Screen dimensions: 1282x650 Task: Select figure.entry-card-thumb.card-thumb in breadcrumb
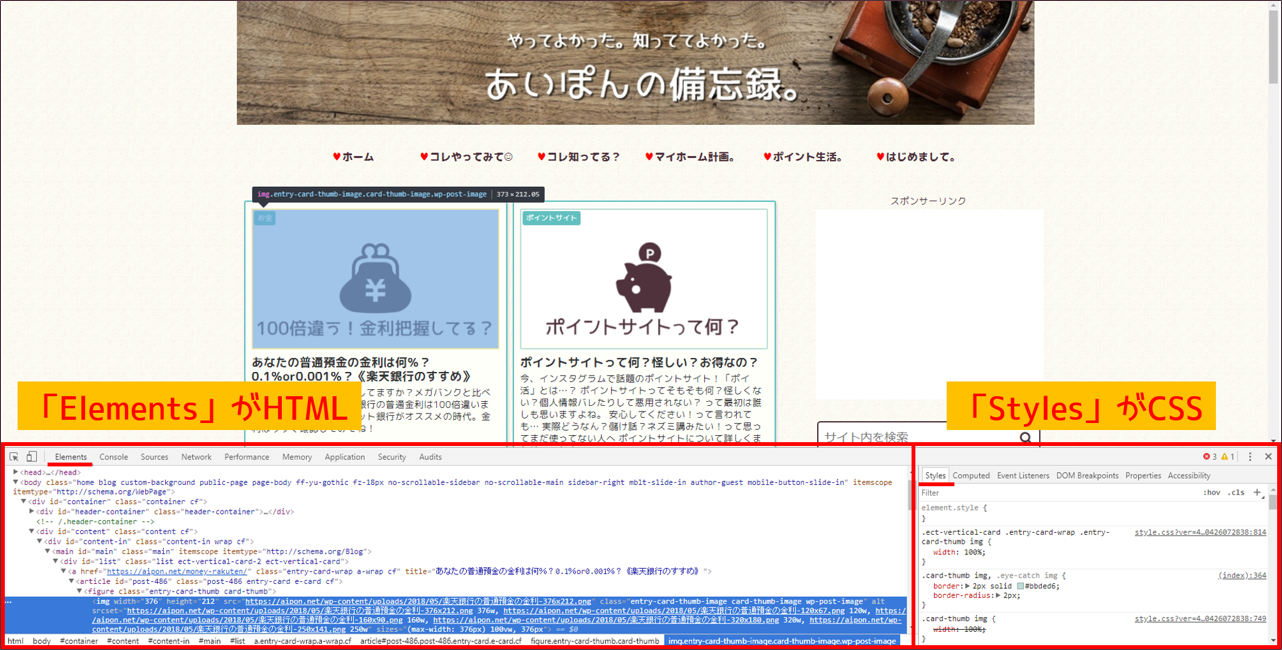tap(594, 641)
